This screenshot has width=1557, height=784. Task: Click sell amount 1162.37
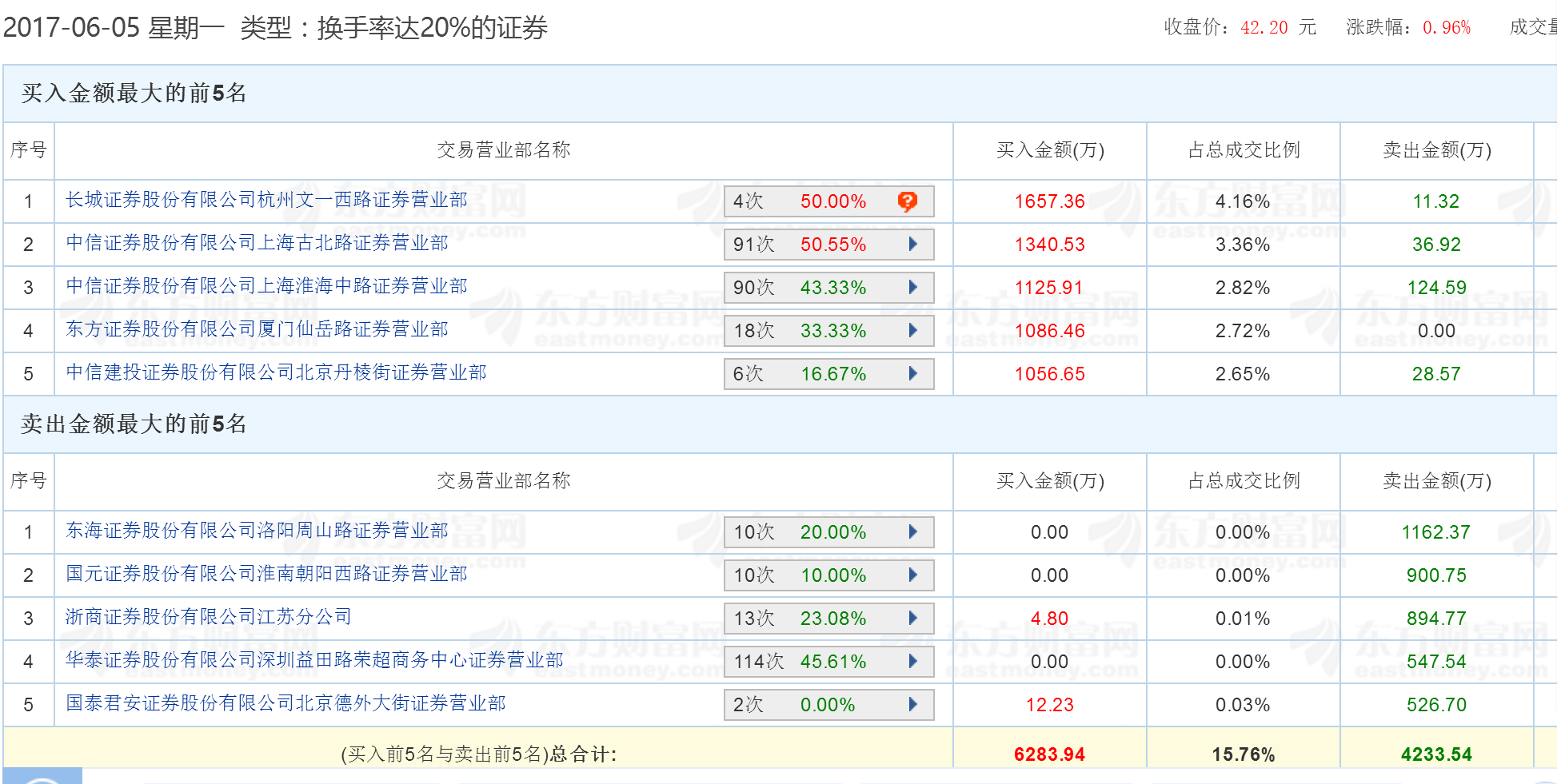point(1436,532)
